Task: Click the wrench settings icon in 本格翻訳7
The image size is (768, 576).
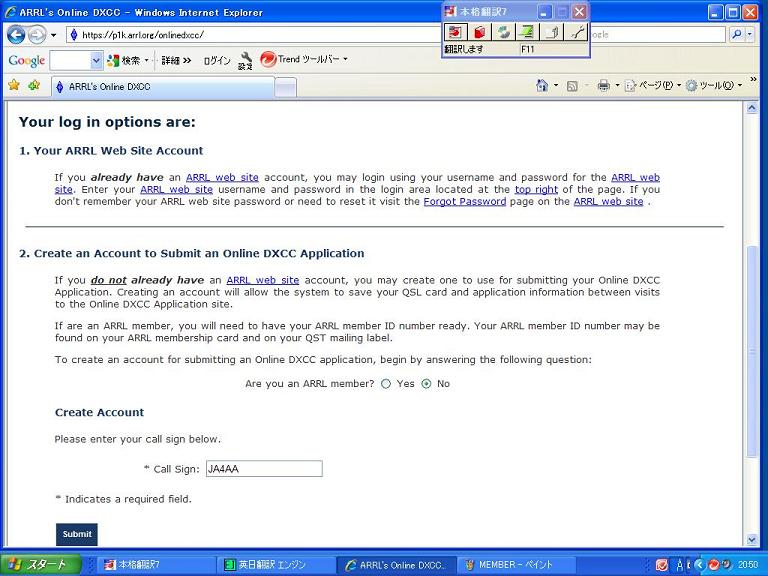Action: click(576, 32)
